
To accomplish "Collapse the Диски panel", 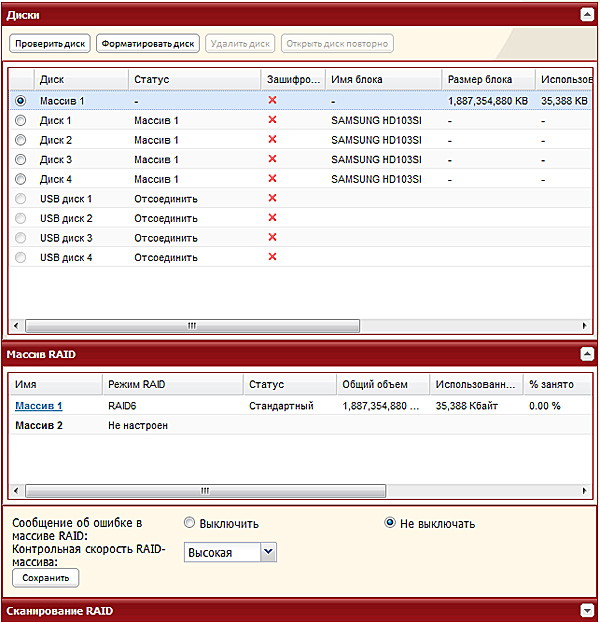I will pyautogui.click(x=586, y=15).
